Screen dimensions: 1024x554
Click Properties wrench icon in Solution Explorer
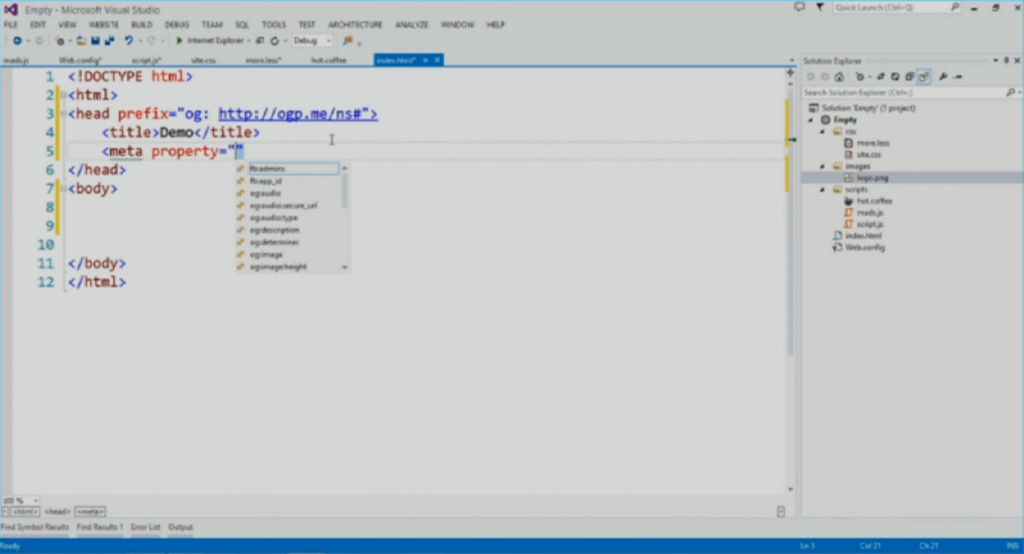coord(943,76)
